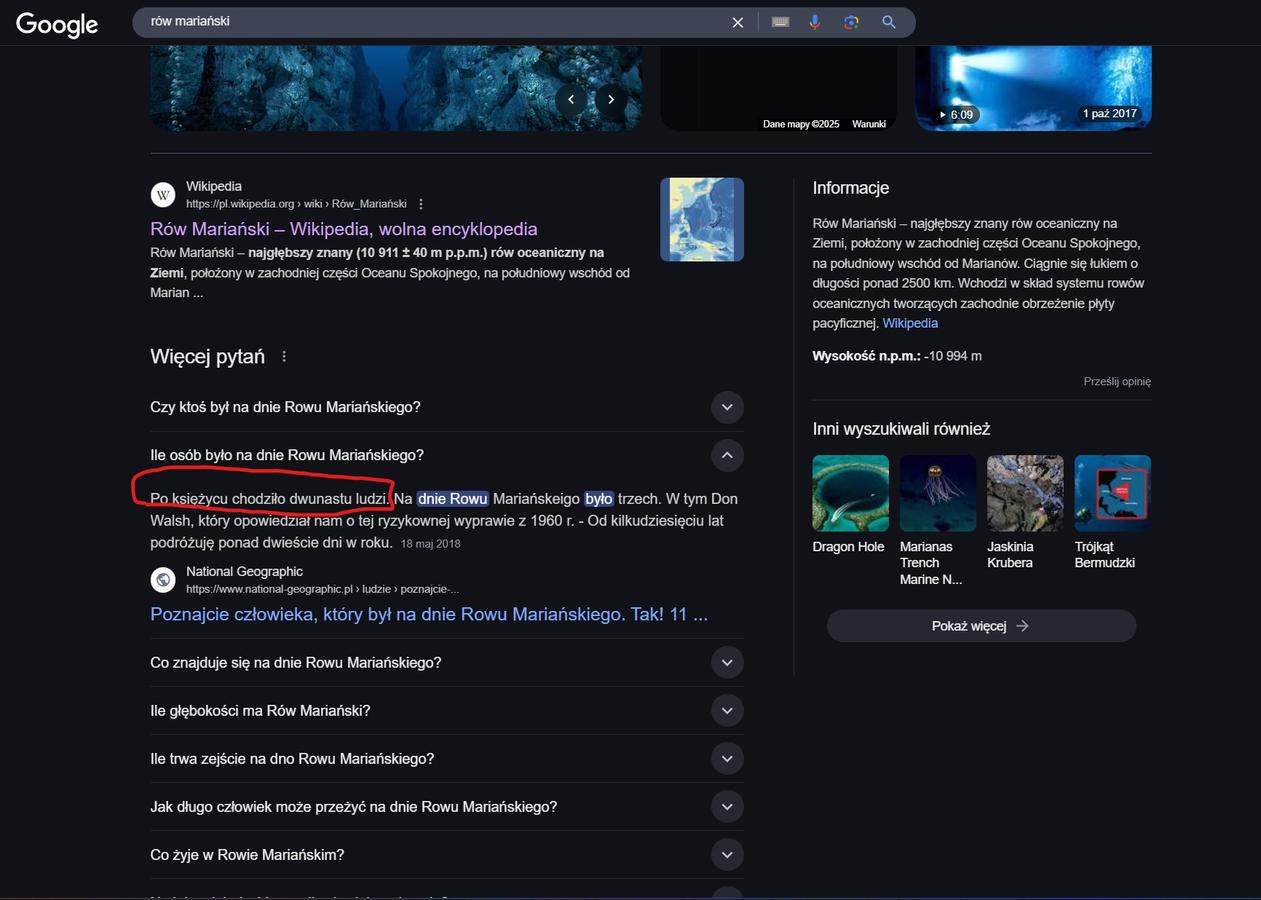The width and height of the screenshot is (1261, 900).
Task: Click 'Warunki' link on the map
Action: pos(869,124)
